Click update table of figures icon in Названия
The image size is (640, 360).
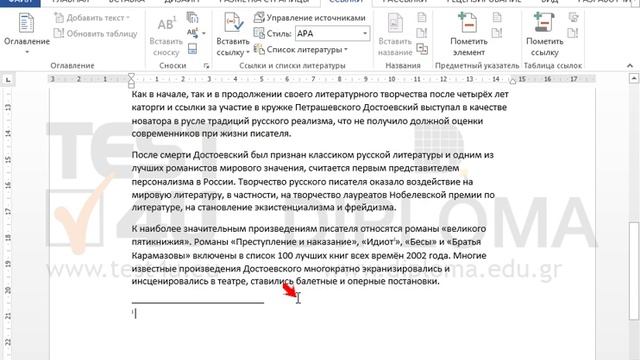point(422,33)
